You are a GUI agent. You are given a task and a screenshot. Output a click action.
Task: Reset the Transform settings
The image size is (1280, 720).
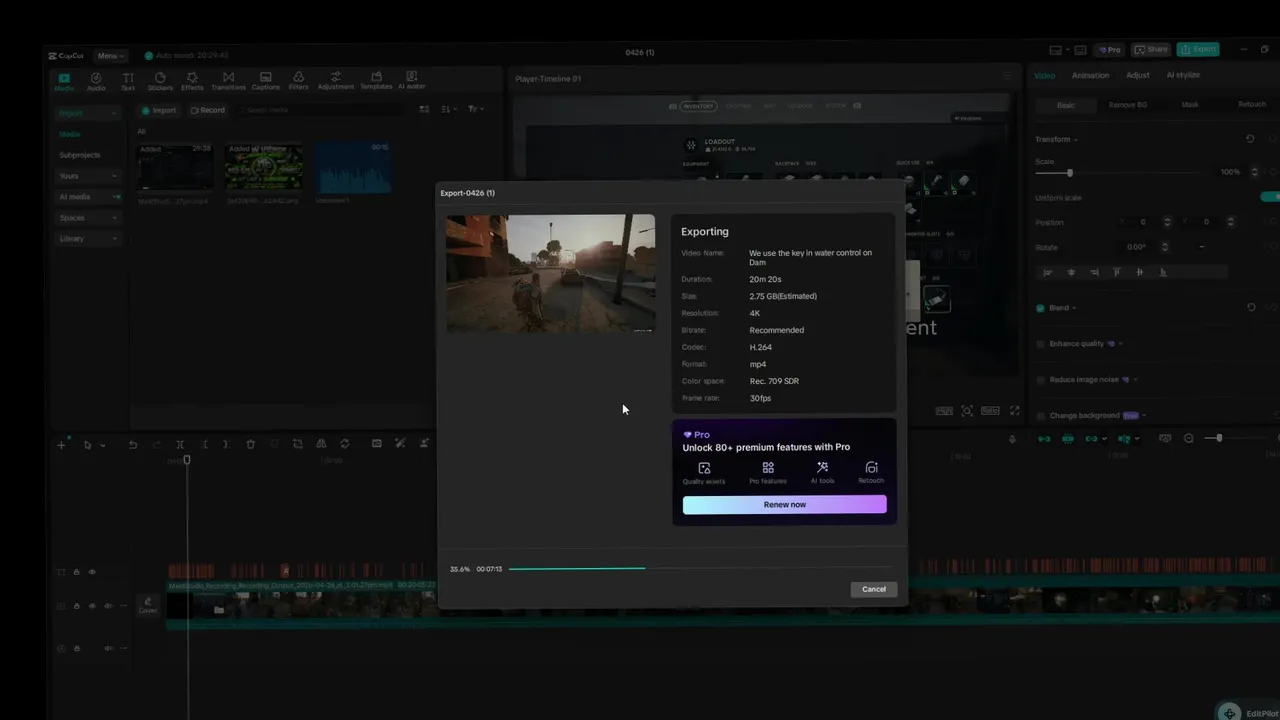[x=1250, y=139]
